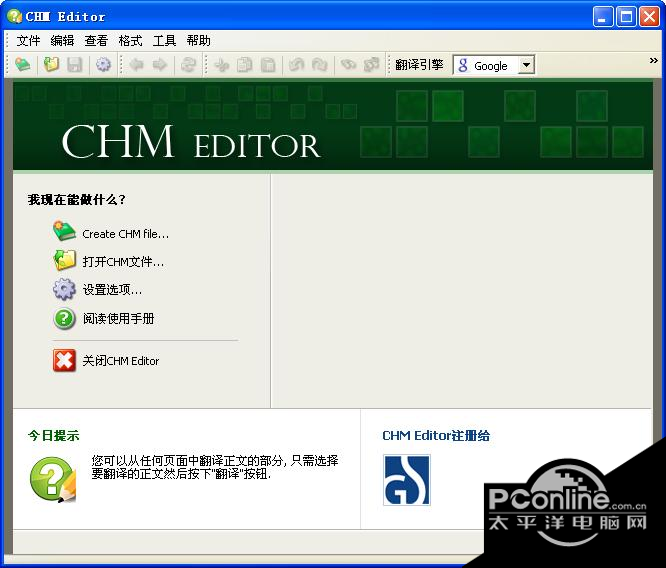
Task: Expand the Google translation engine dropdown arrow
Action: (526, 65)
